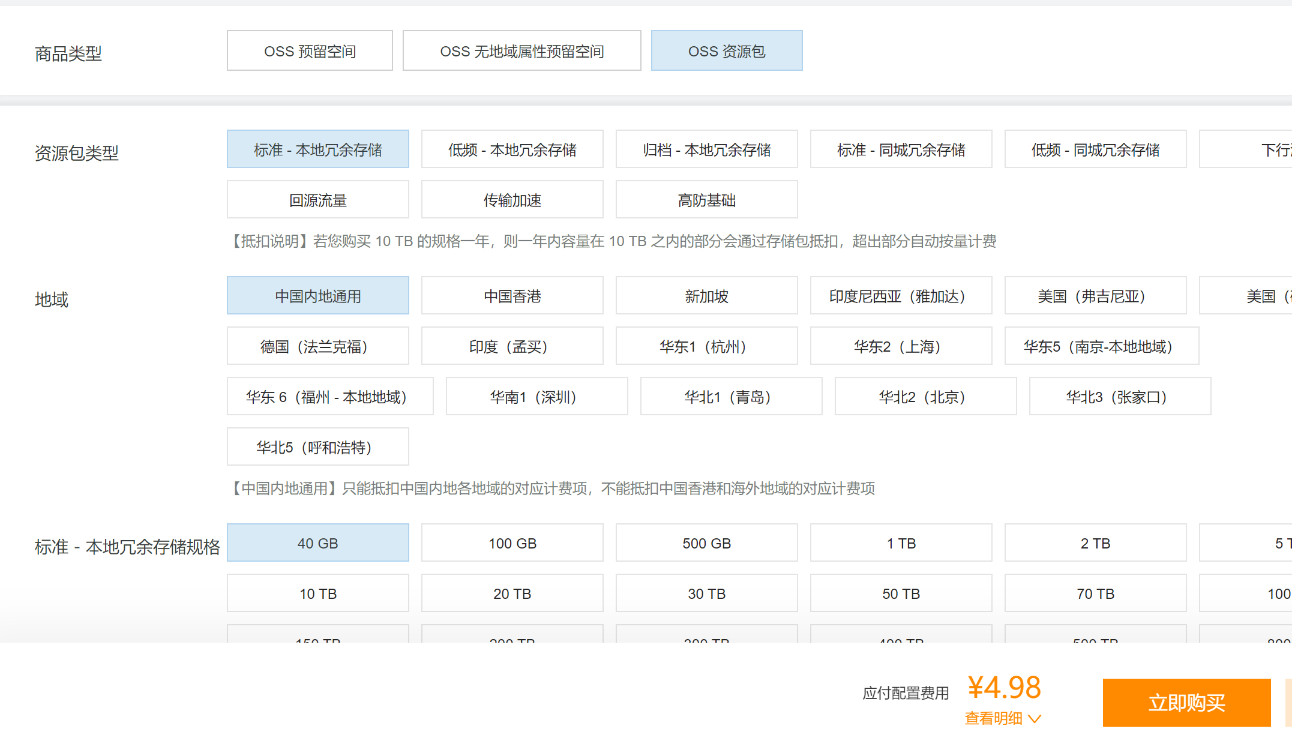Click the 中国内地通用 restriction note
The image size is (1292, 729).
click(x=552, y=488)
